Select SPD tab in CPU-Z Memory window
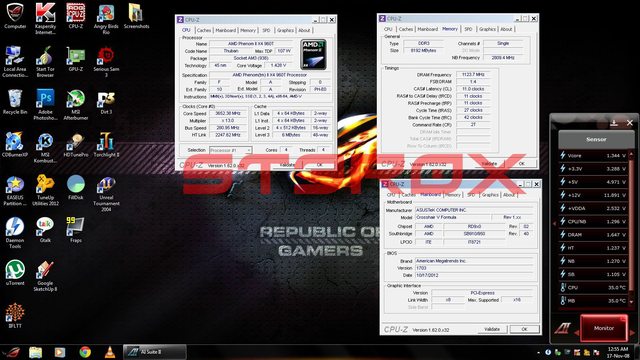640x360 pixels. tap(468, 29)
